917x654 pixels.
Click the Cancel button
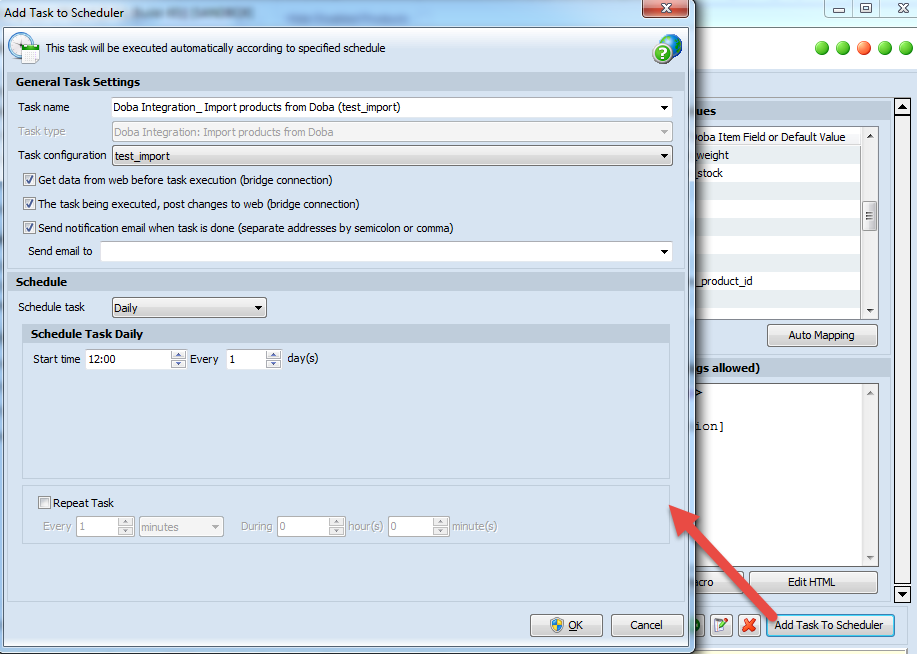pos(647,625)
